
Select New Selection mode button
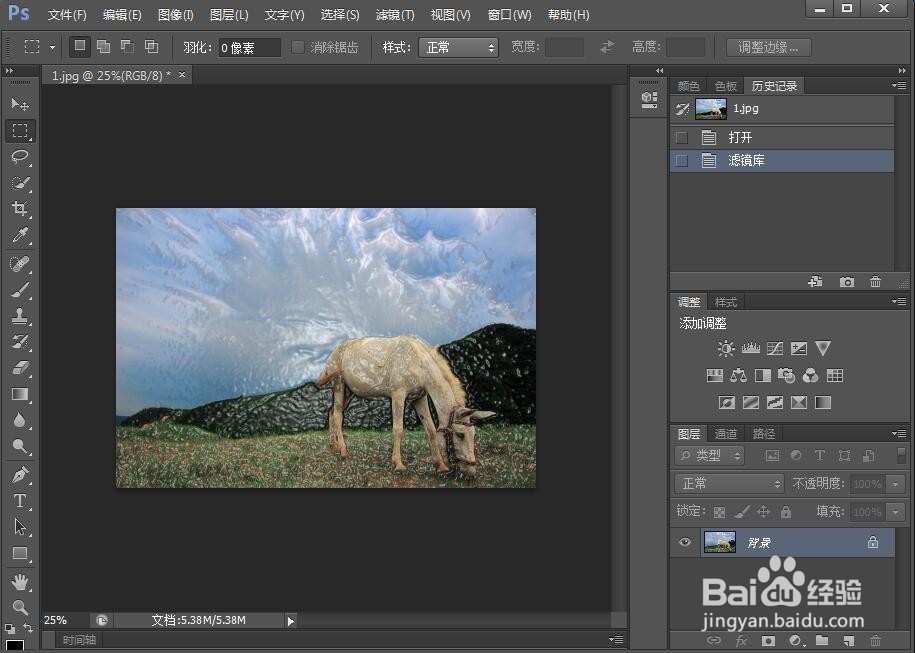click(80, 46)
